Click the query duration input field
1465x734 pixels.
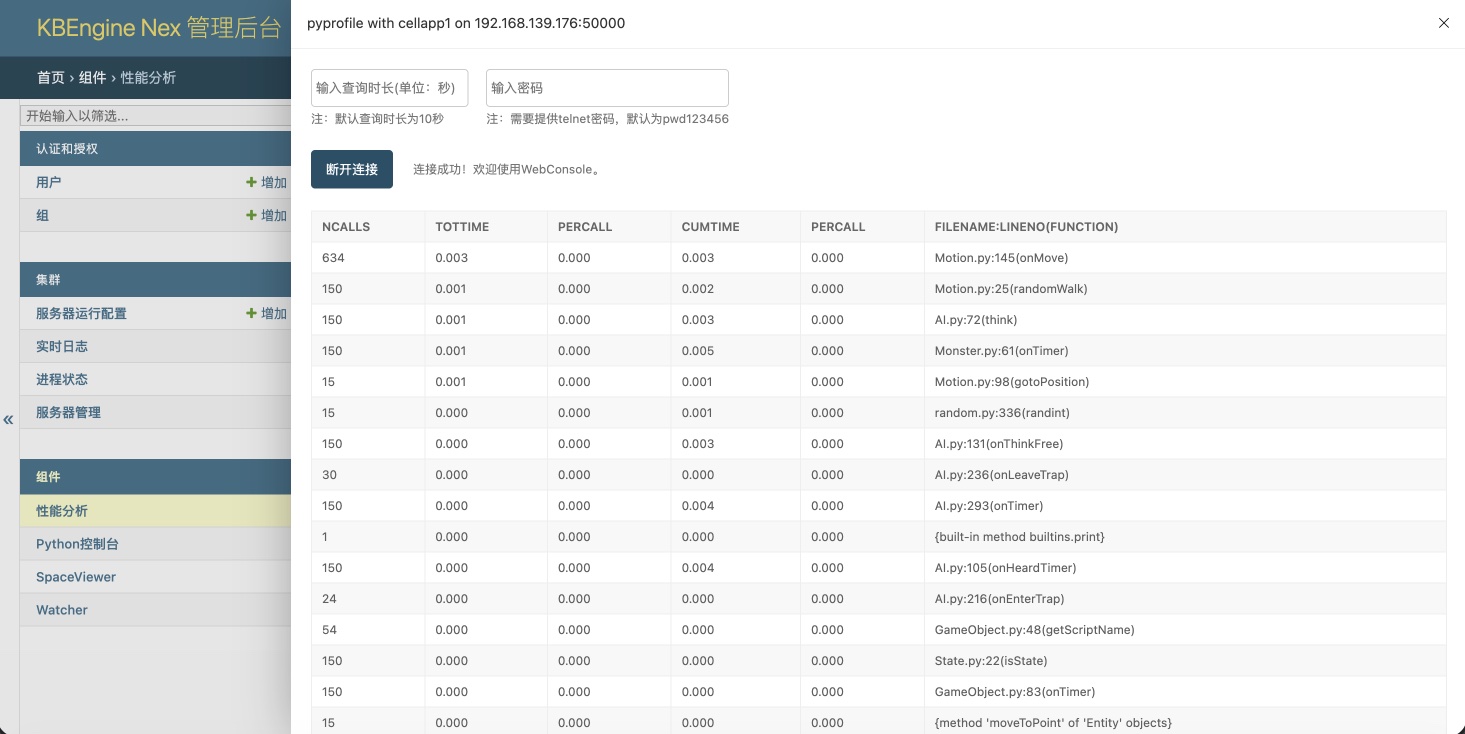point(389,88)
